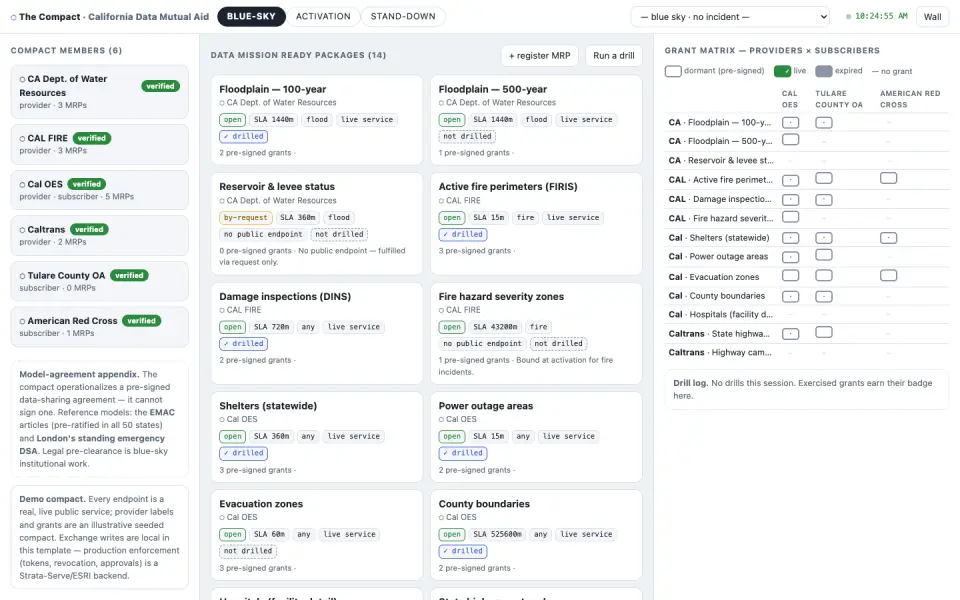Click circle icon beside CAL FIRE member
This screenshot has height=600, width=960.
pyautogui.click(x=22, y=139)
